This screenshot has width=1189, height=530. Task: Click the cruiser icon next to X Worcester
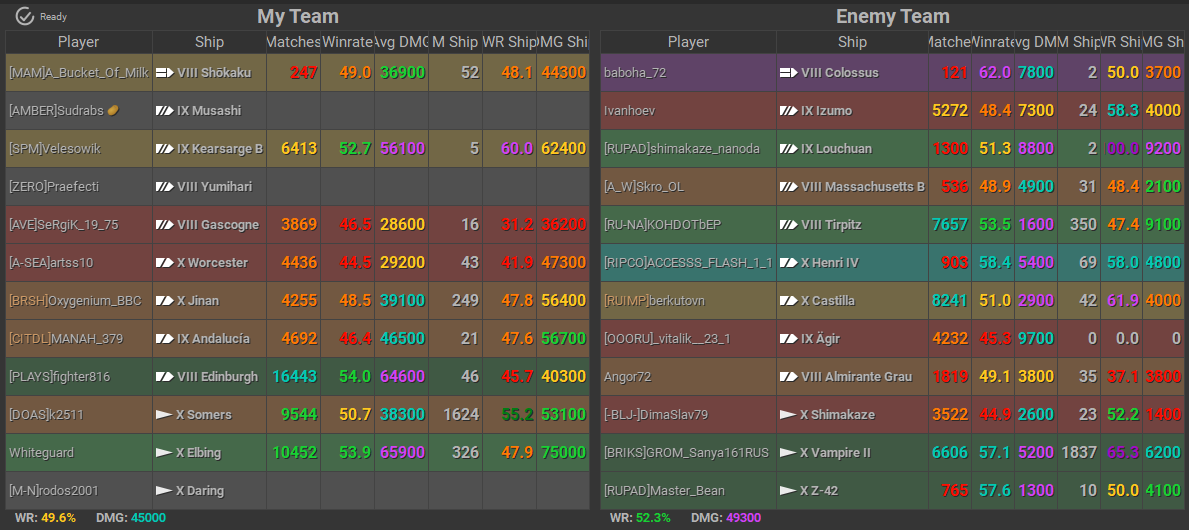[x=164, y=263]
